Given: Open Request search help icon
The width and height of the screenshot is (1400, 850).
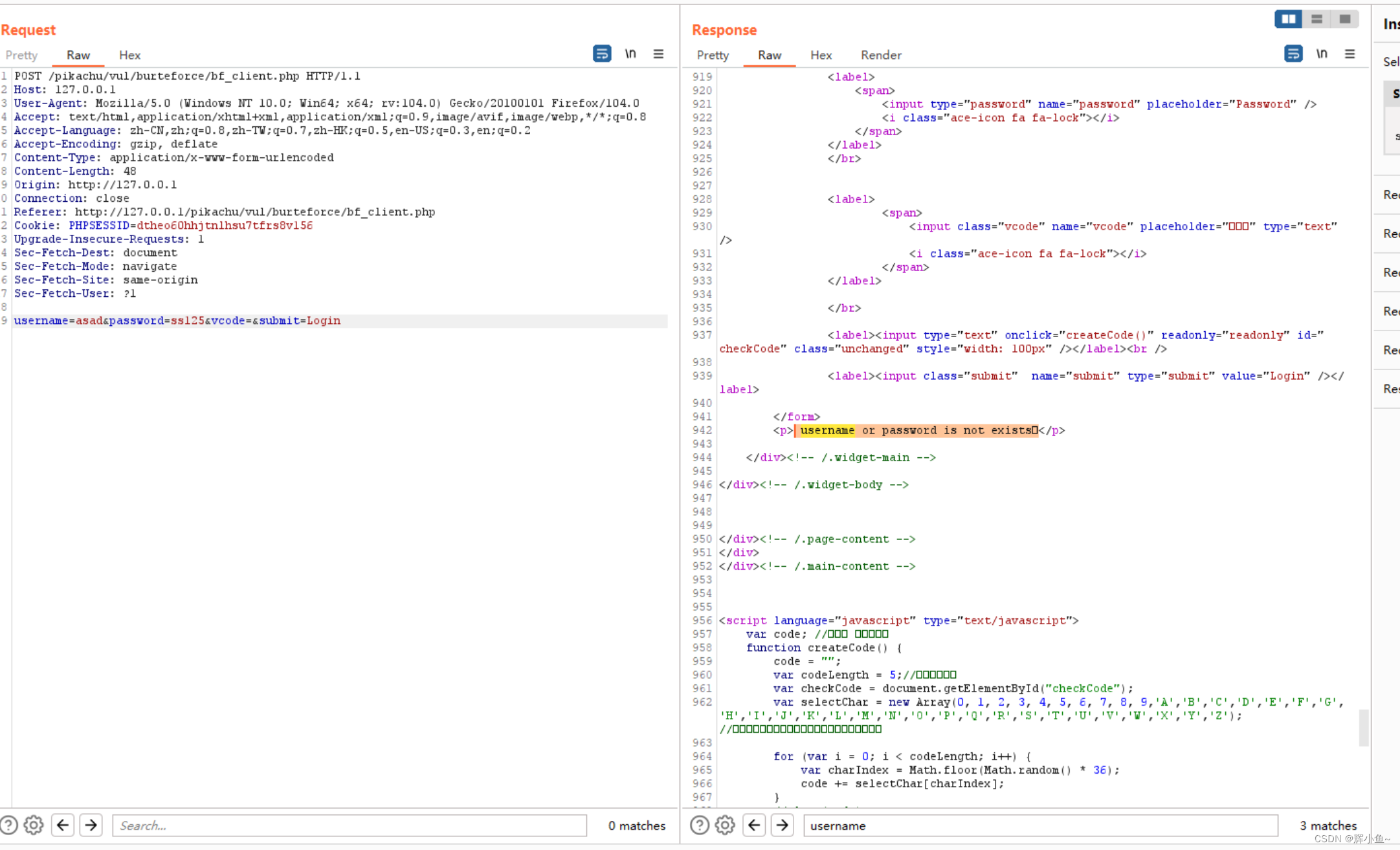Looking at the screenshot, I should click(x=9, y=825).
